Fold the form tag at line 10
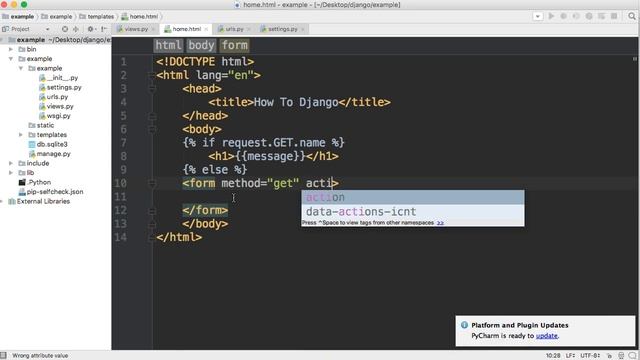Screen dimensions: 640x360 click(152, 183)
